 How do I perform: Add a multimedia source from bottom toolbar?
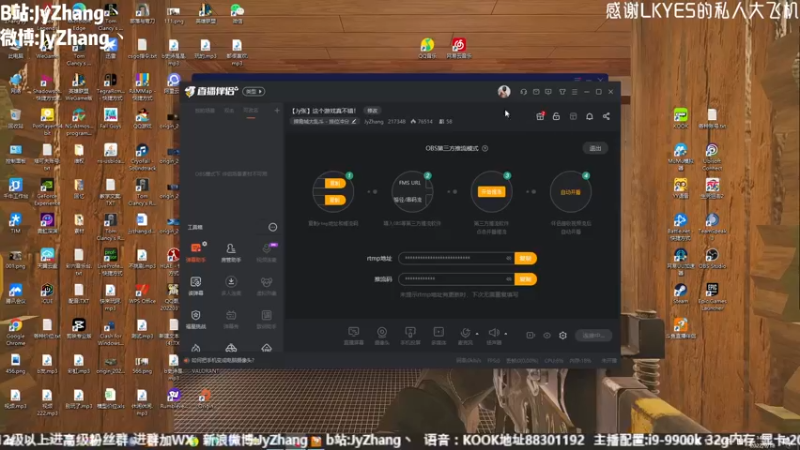click(439, 336)
